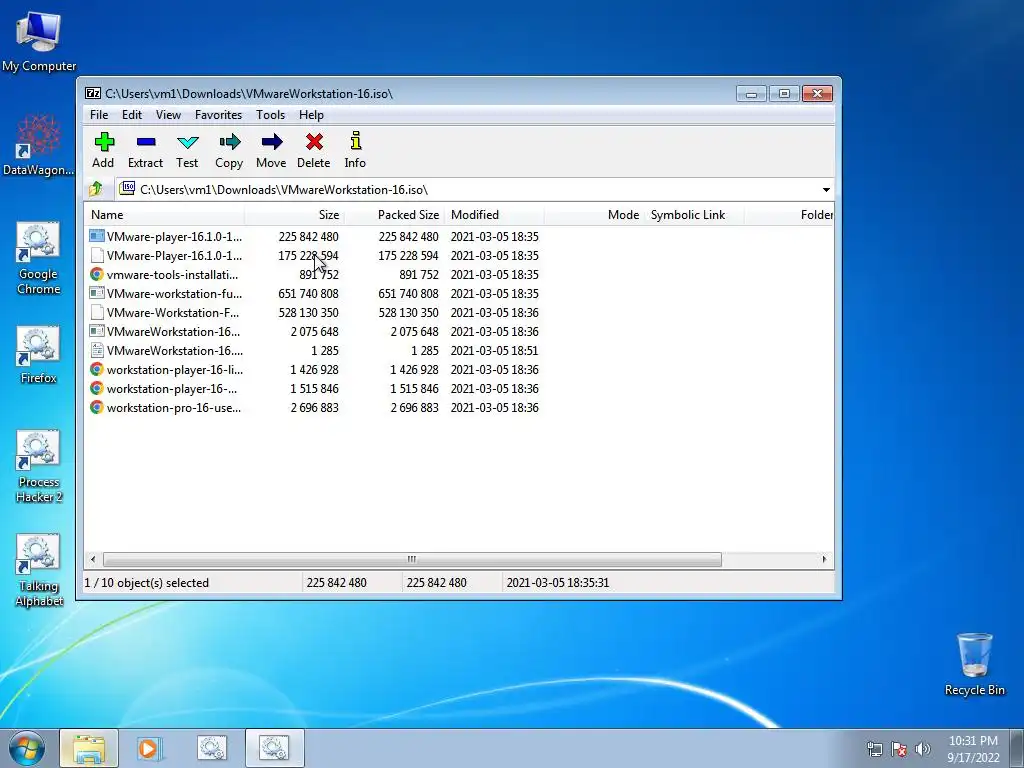Launch Google Chrome desktop shortcut
The width and height of the screenshot is (1024, 768).
39,258
